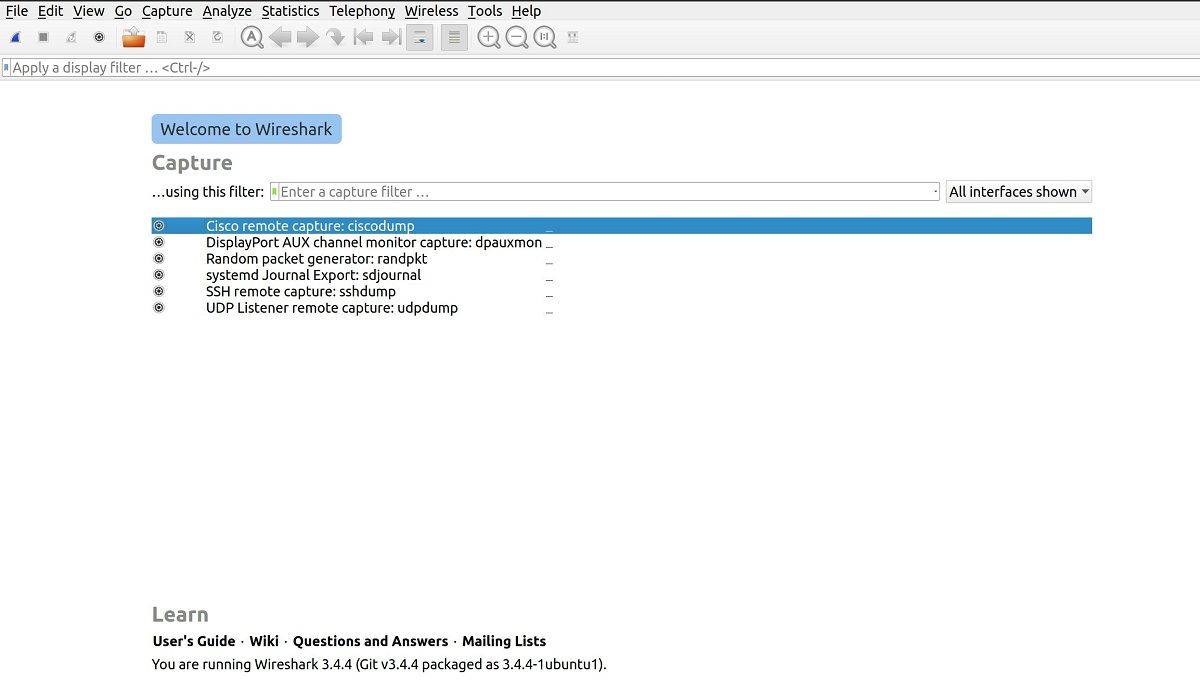Restart the current capture from the toolbar
This screenshot has width=1200, height=689.
coord(71,38)
